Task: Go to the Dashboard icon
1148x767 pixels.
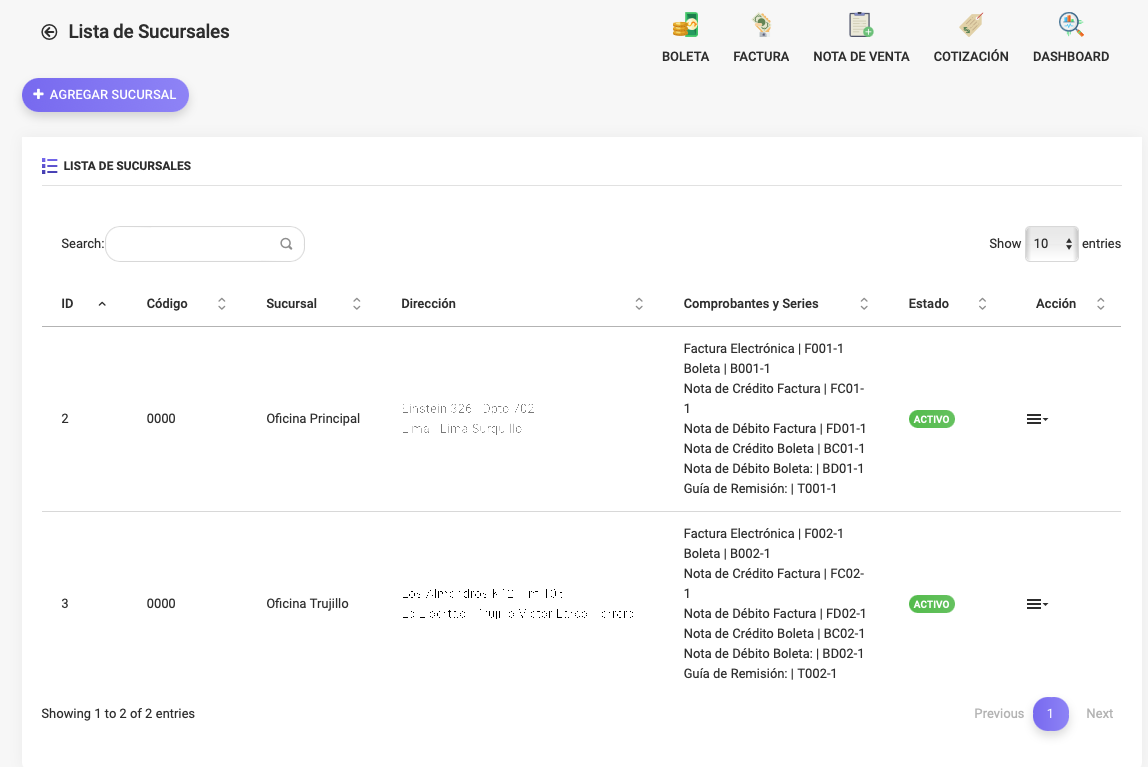Action: [x=1070, y=26]
